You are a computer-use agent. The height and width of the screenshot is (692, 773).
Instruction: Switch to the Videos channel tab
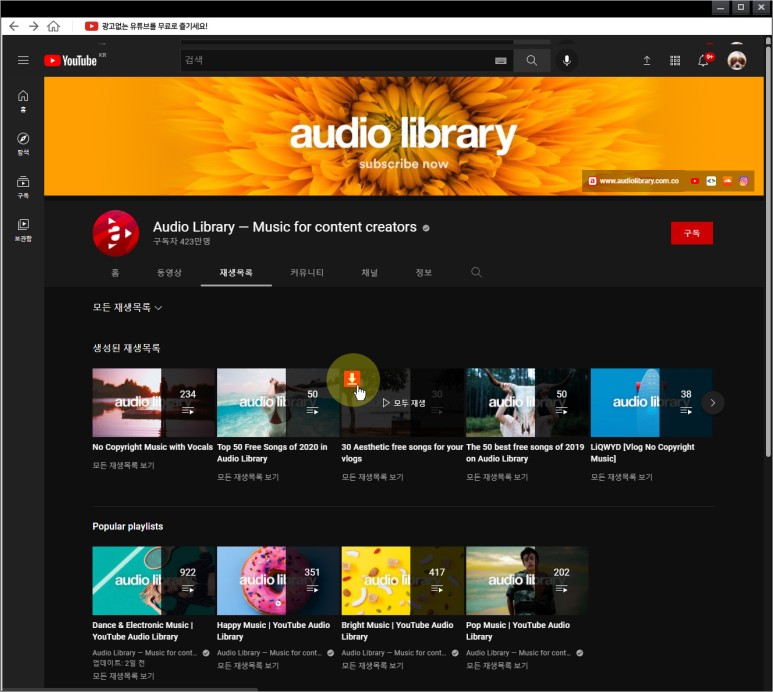169,273
